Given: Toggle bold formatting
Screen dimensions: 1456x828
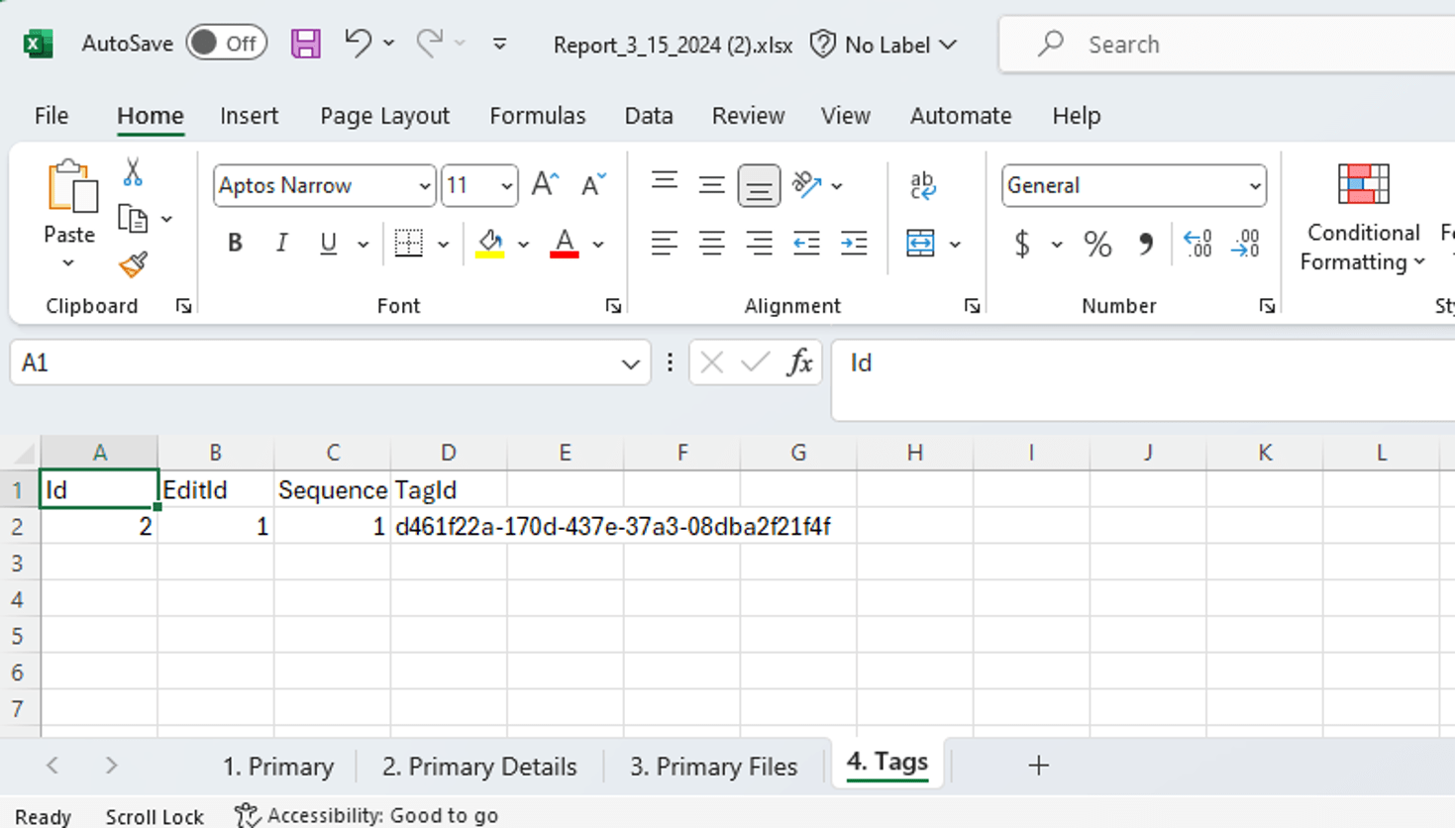Looking at the screenshot, I should coord(235,244).
